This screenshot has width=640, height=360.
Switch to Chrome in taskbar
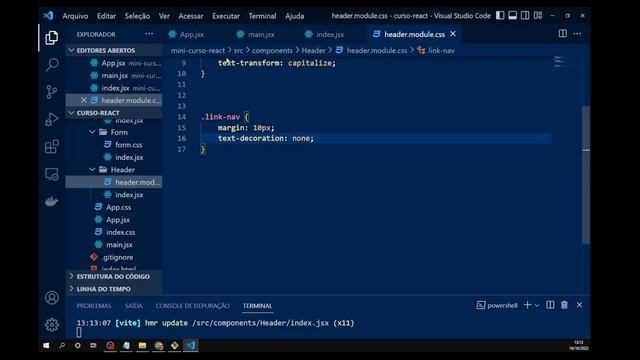tap(159, 345)
